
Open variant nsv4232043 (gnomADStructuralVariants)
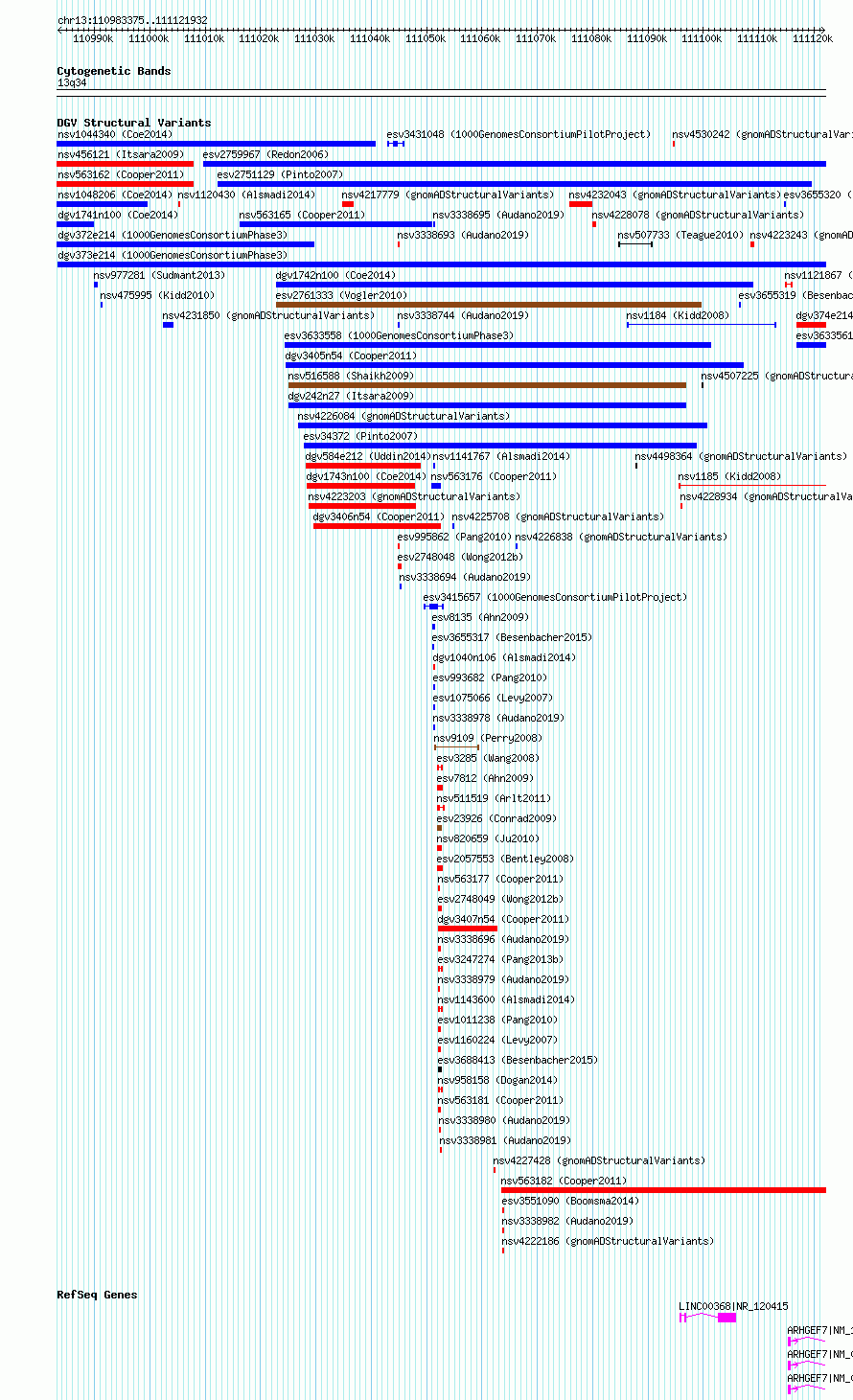(675, 195)
